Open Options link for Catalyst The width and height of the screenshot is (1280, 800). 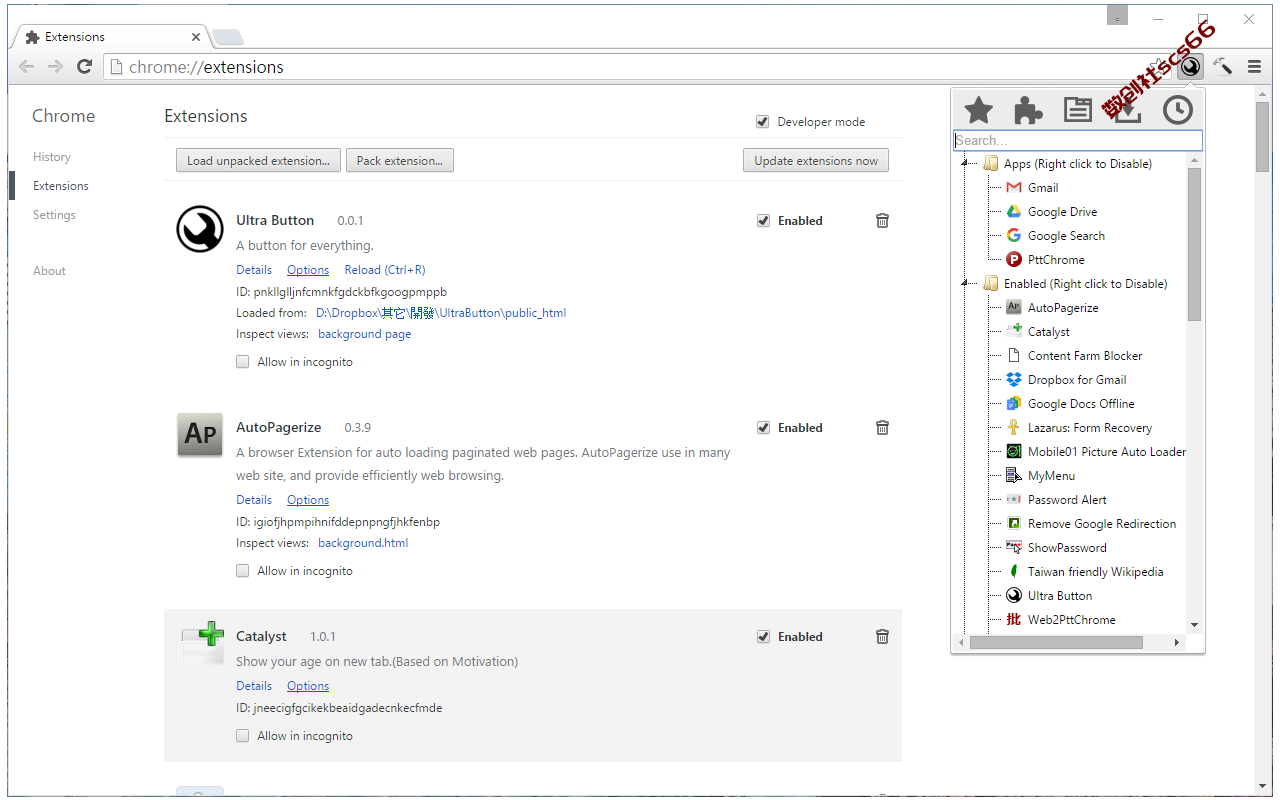point(308,686)
